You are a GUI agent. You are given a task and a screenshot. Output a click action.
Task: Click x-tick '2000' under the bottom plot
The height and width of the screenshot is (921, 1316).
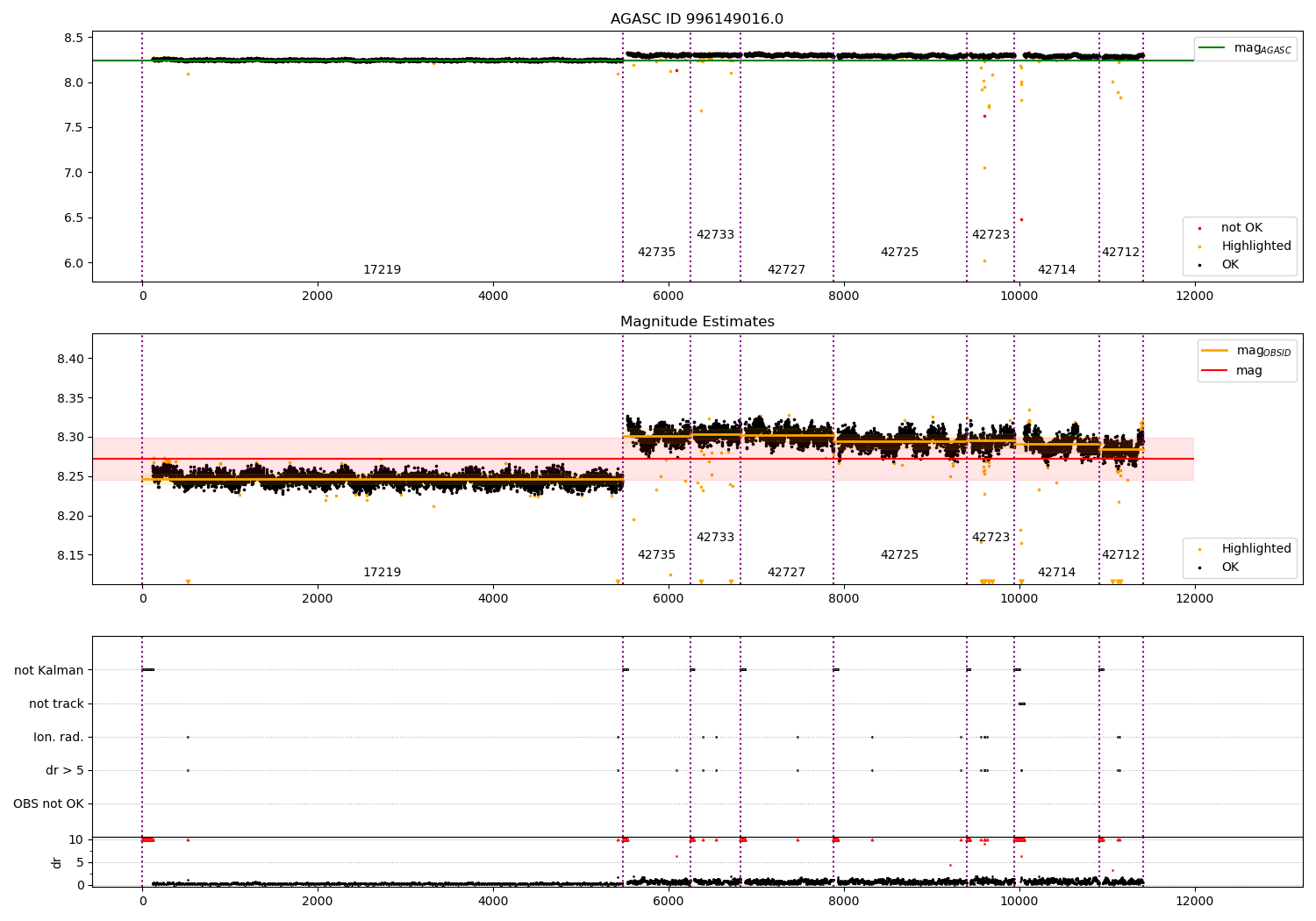point(318,902)
